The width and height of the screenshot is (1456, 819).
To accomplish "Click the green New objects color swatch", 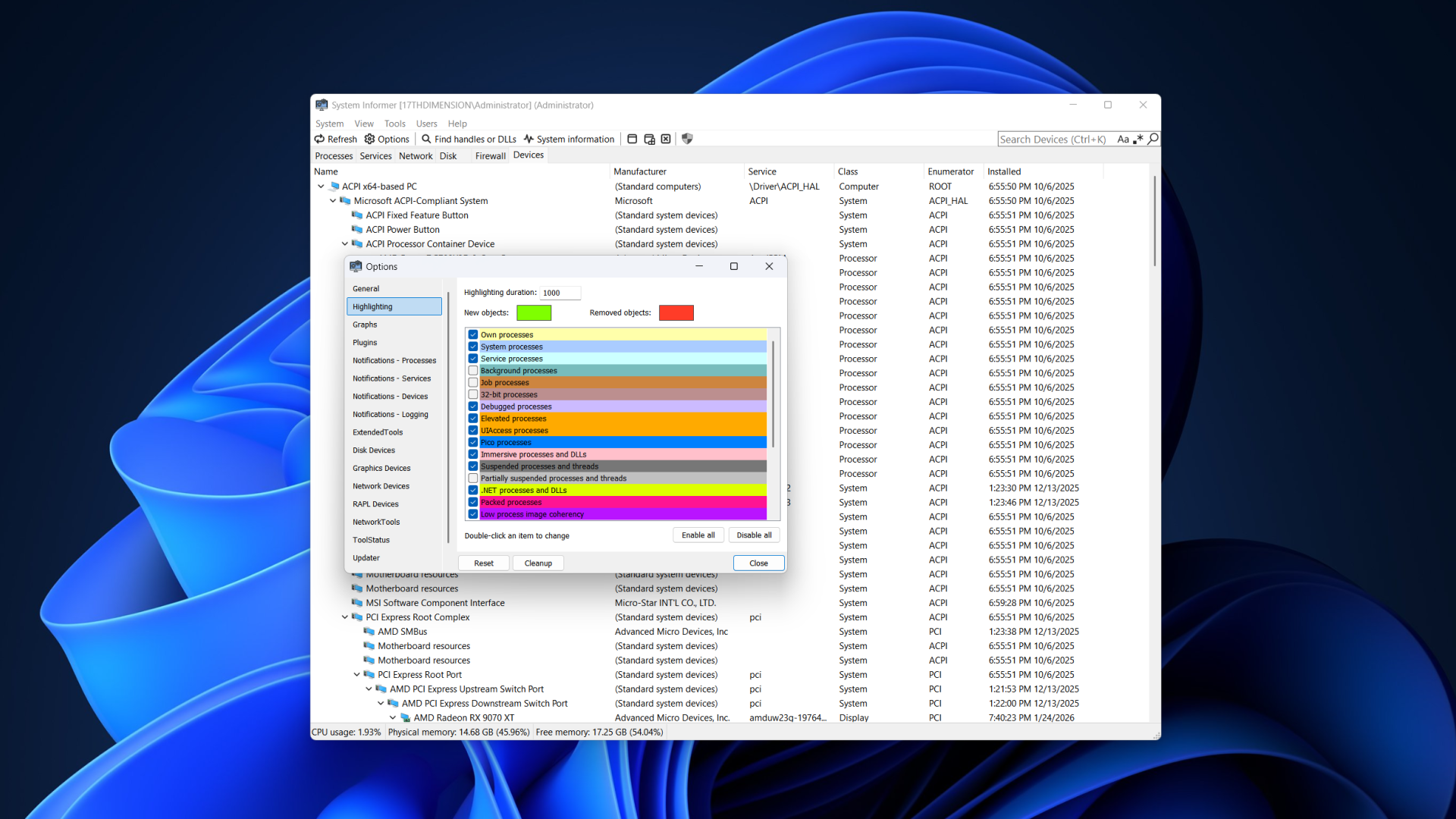I will pyautogui.click(x=534, y=312).
